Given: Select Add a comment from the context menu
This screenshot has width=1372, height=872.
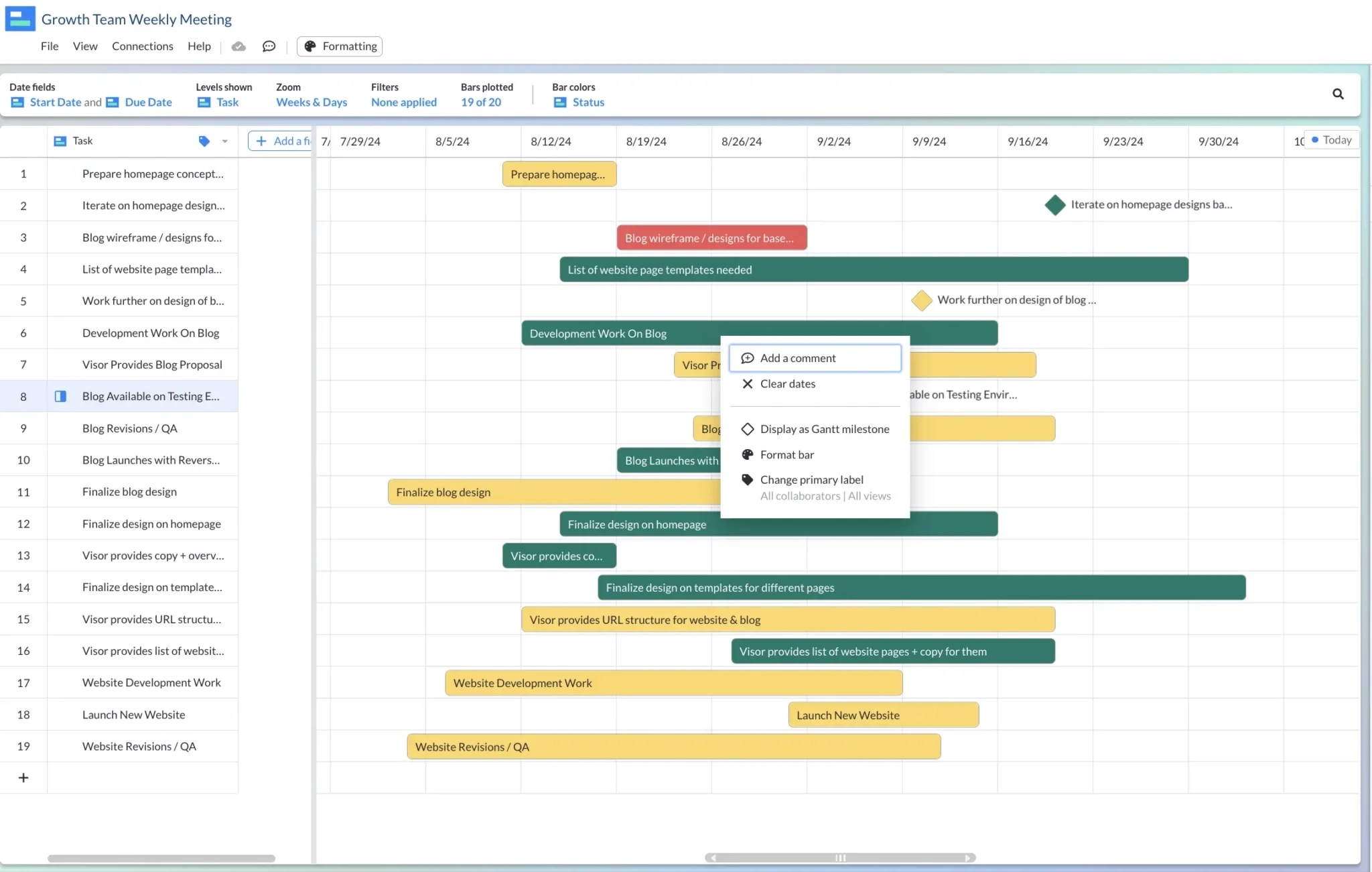Looking at the screenshot, I should tap(797, 357).
